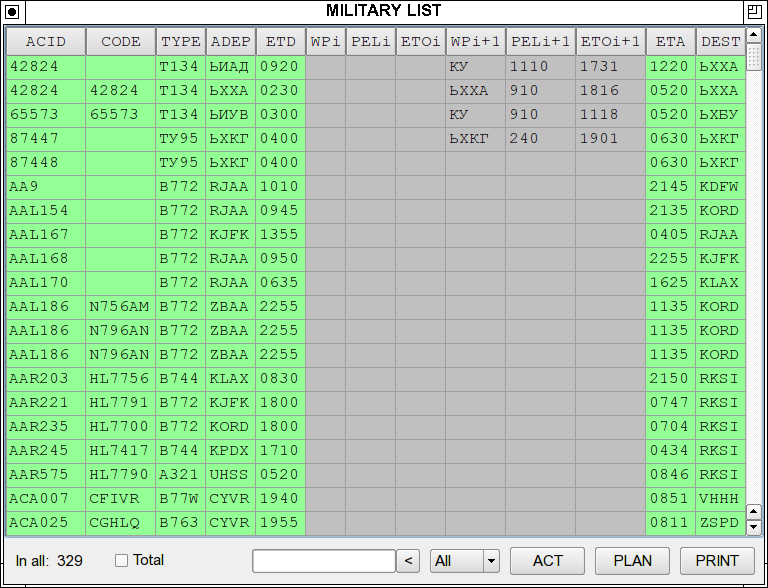Click DEST cell KDFW
768x588 pixels.
click(720, 187)
